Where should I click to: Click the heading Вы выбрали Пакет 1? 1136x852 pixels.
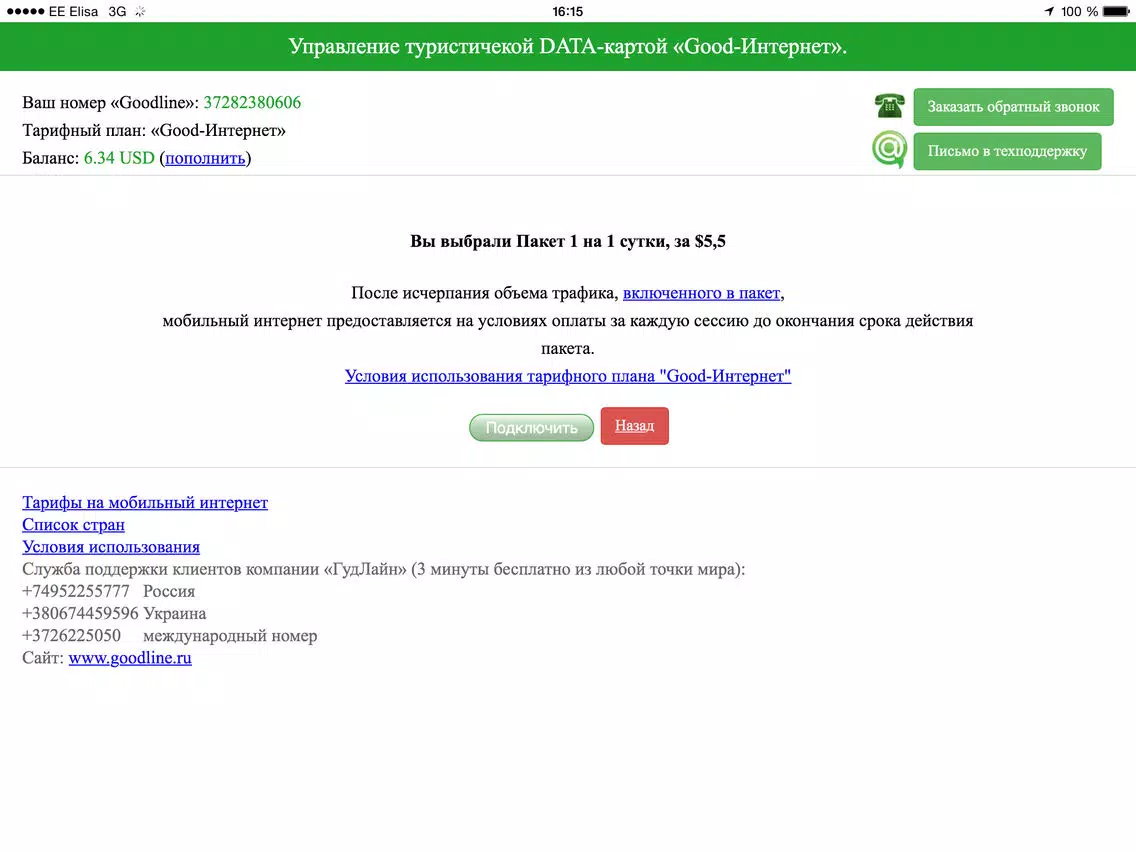point(568,241)
